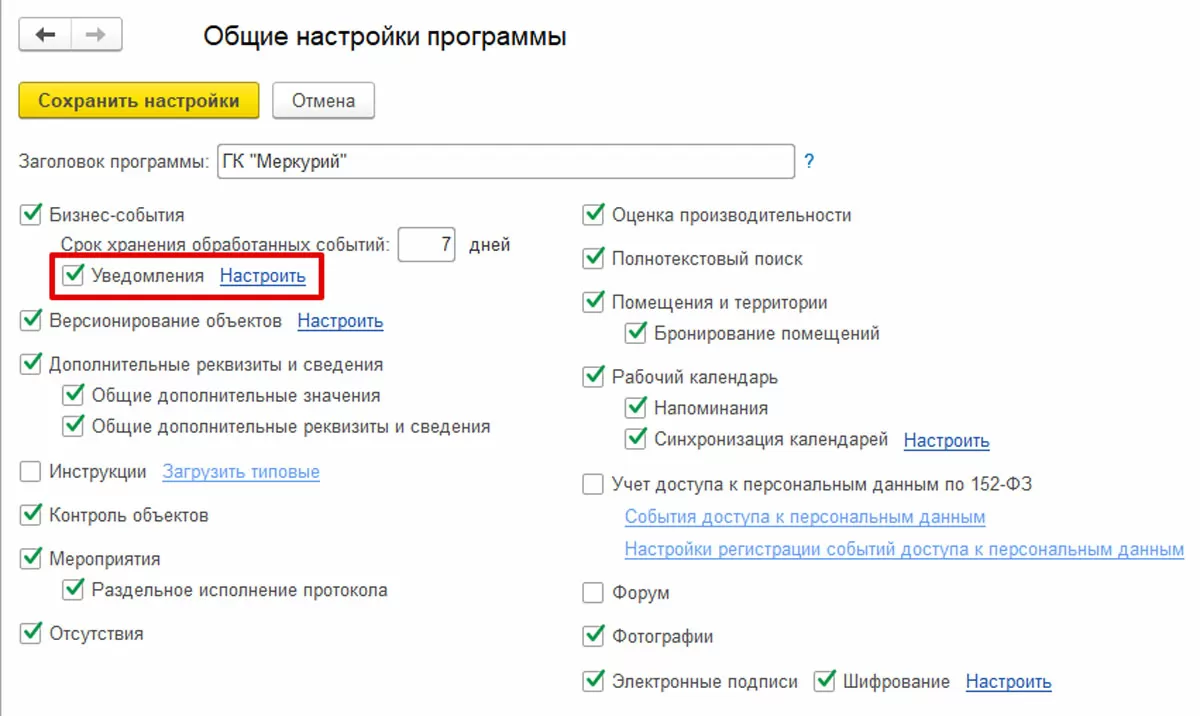Toggle the Бронирование помещений checkbox
The width and height of the screenshot is (1200, 716).
[635, 333]
